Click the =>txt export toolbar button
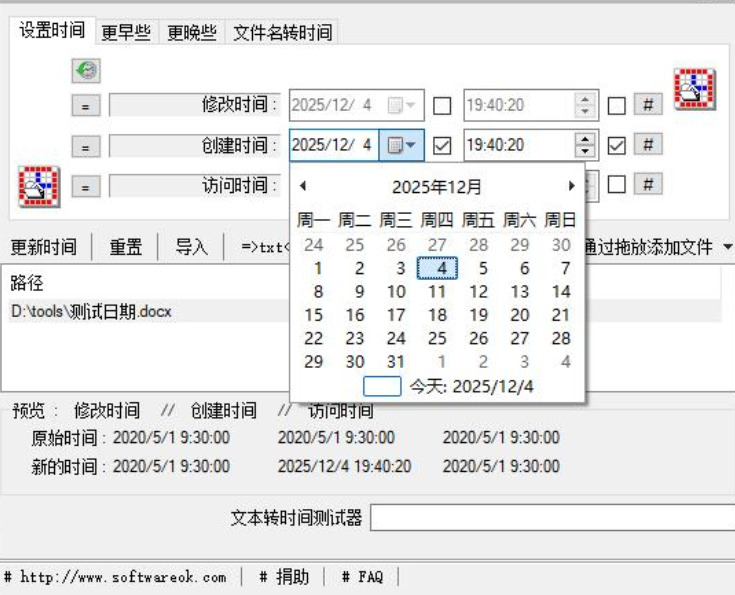Viewport: 735px width, 595px height. click(x=266, y=247)
